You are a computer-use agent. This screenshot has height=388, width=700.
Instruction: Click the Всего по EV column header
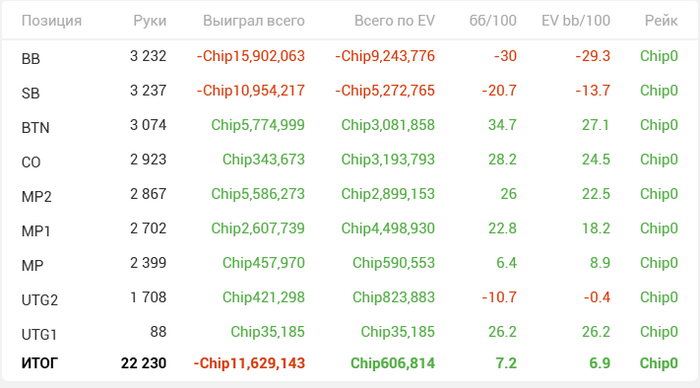(x=394, y=21)
